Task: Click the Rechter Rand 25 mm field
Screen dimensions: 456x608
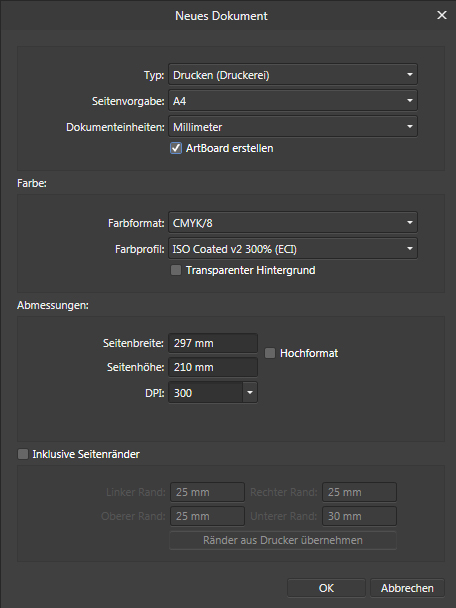Action: coord(359,492)
